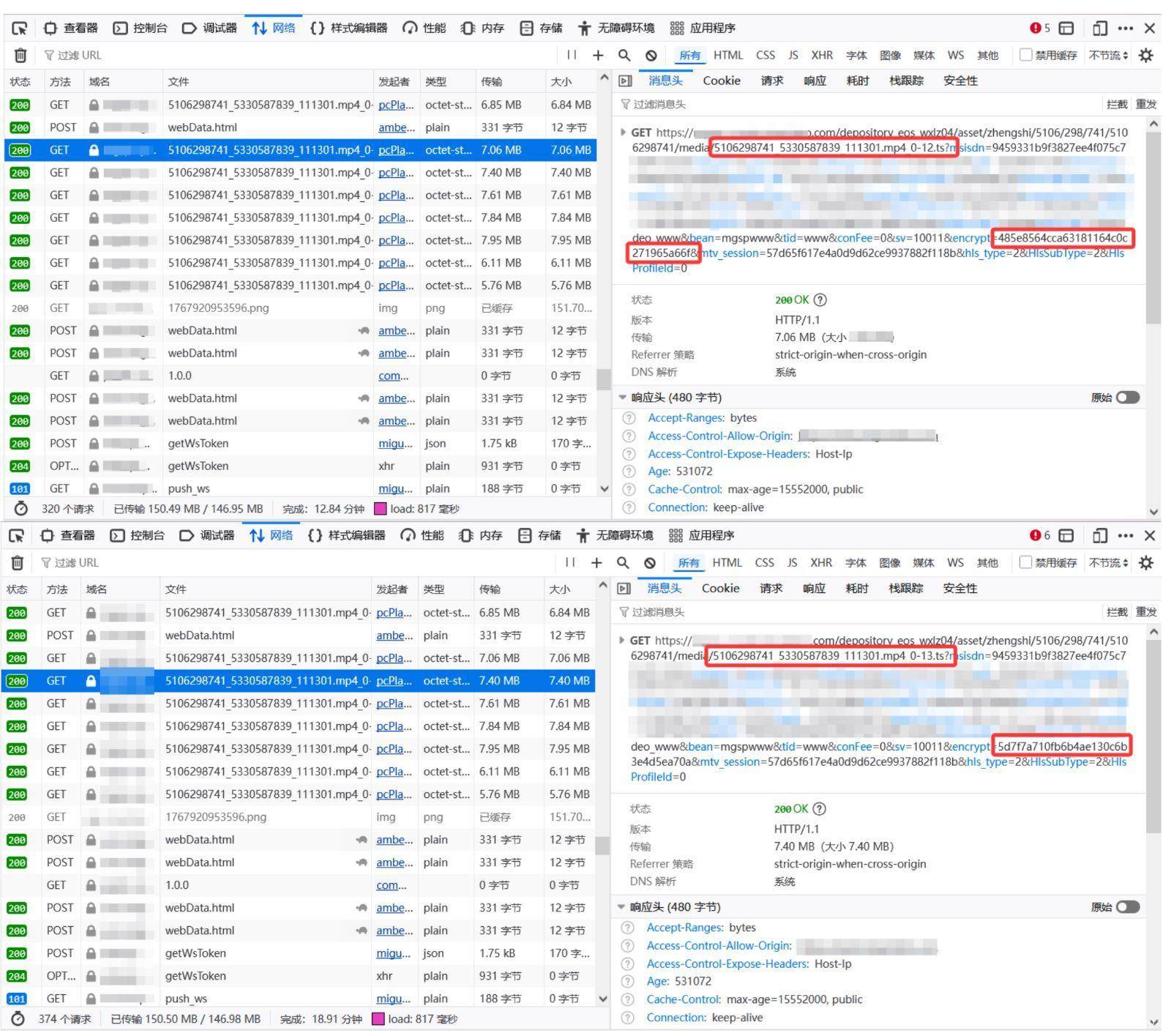This screenshot has width=1163, height=1036.
Task: Click the error badge showing 6 errors
Action: (1040, 535)
